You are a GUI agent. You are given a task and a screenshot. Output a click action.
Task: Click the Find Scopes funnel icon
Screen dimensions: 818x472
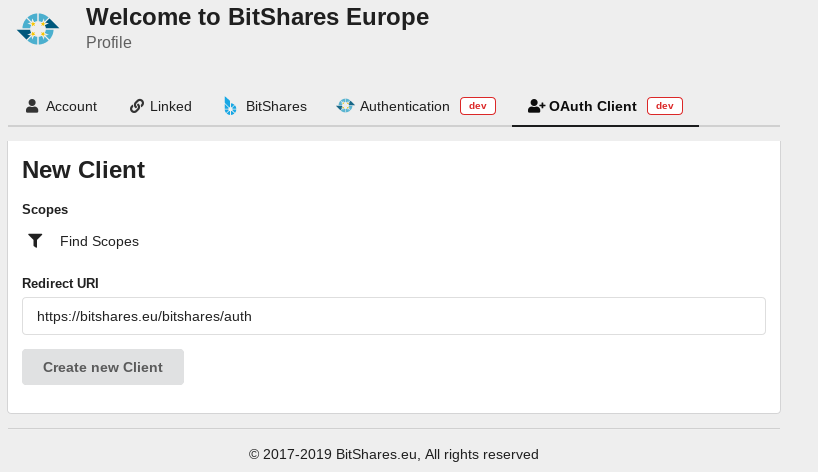(x=35, y=241)
